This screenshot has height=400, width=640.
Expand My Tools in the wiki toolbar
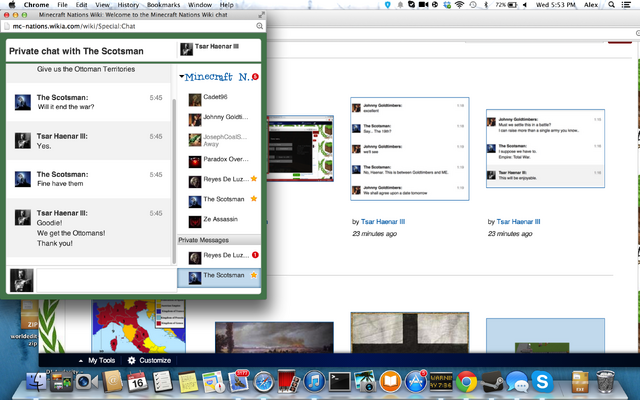(x=97, y=360)
